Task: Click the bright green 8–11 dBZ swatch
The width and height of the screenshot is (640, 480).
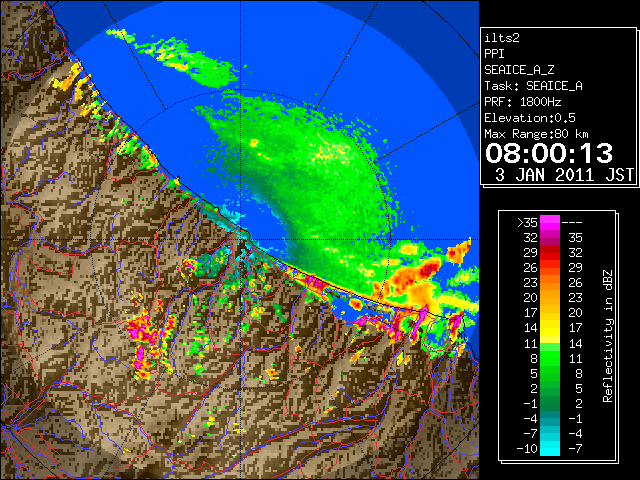Action: 550,358
